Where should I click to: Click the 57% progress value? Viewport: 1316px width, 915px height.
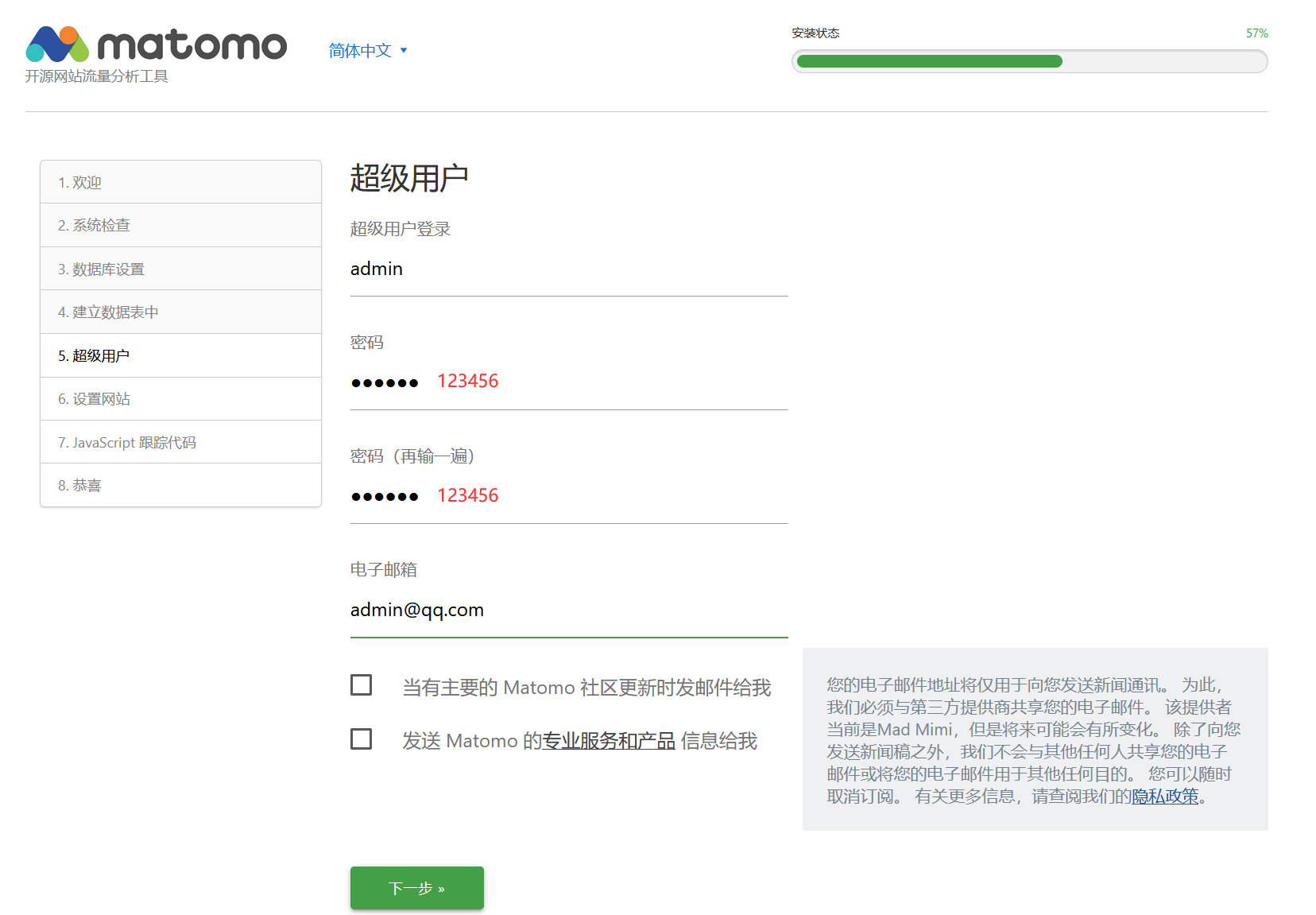(1257, 33)
